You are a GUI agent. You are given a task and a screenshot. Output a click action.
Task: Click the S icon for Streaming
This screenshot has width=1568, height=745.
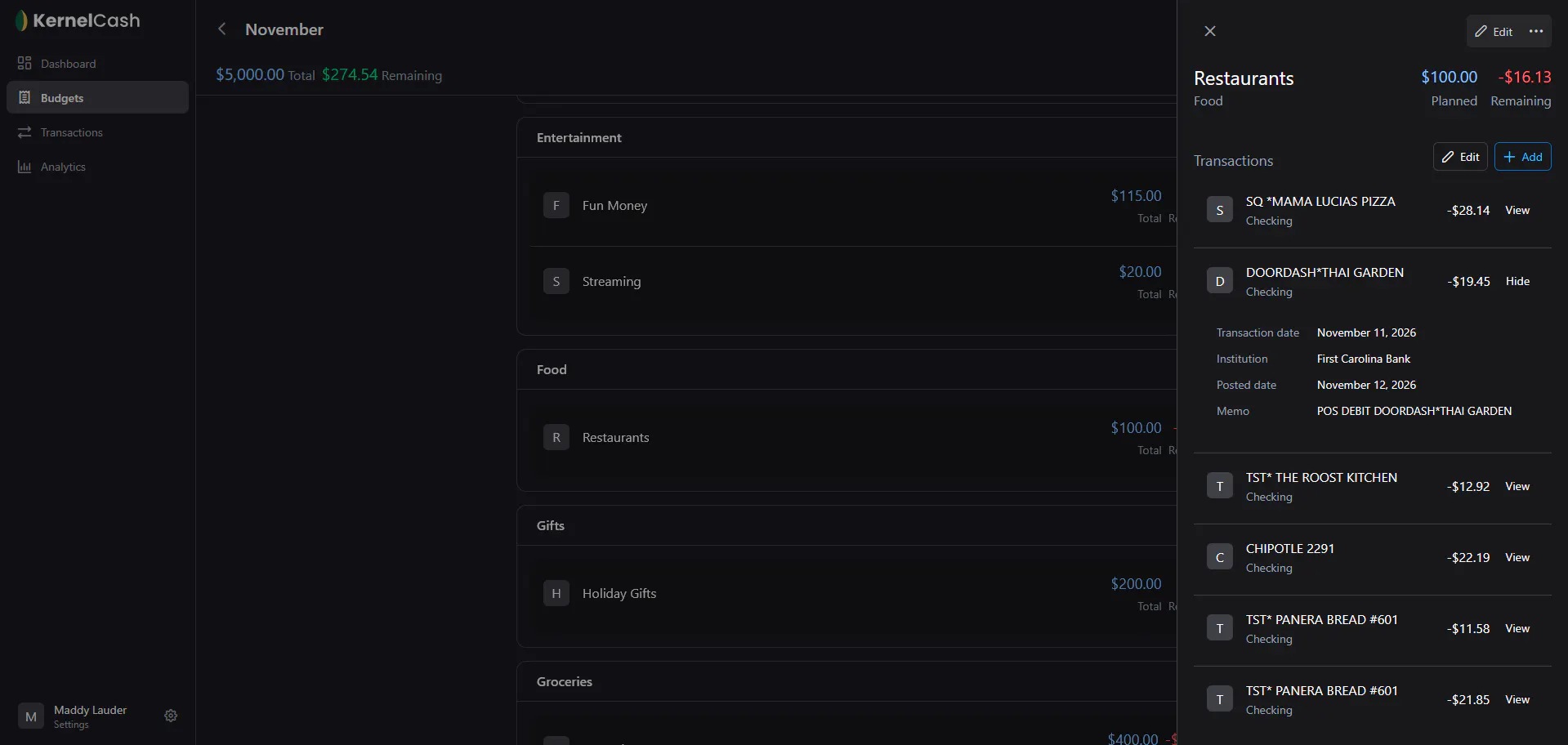click(556, 281)
